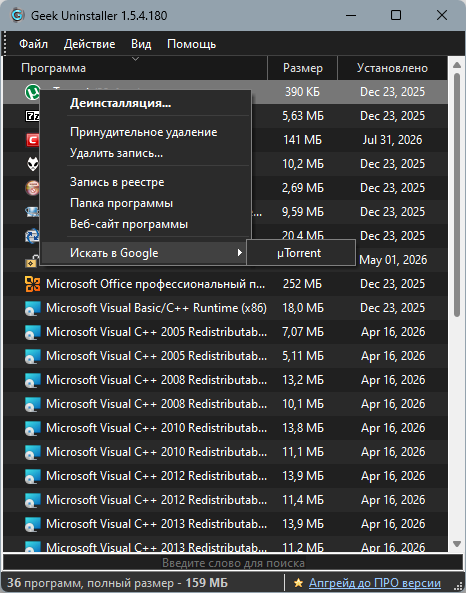The height and width of the screenshot is (593, 466).
Task: Click the green µTorrent icon in the first row
Action: point(33,92)
